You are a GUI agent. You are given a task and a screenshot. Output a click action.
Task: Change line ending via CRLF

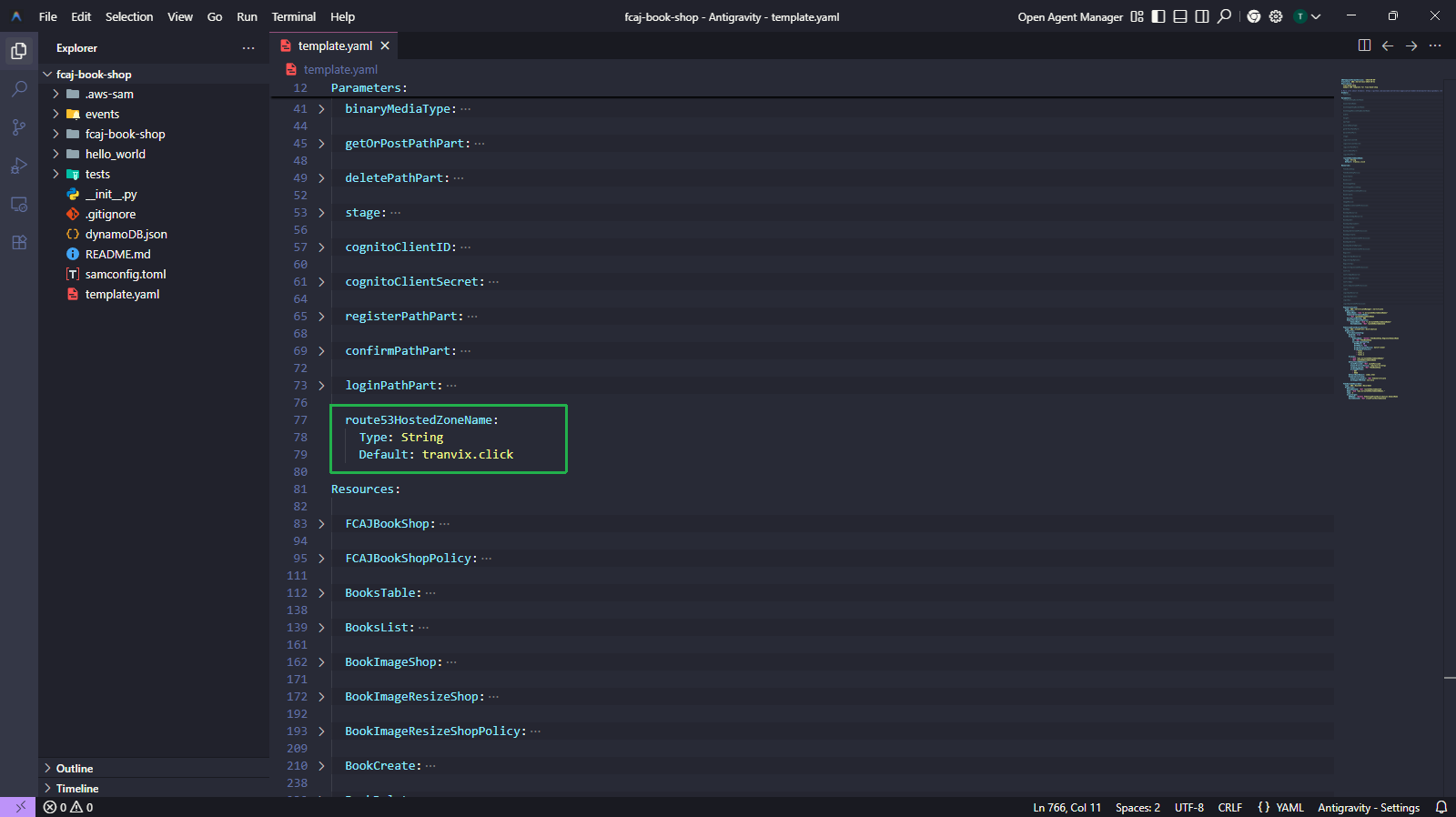[x=1229, y=807]
